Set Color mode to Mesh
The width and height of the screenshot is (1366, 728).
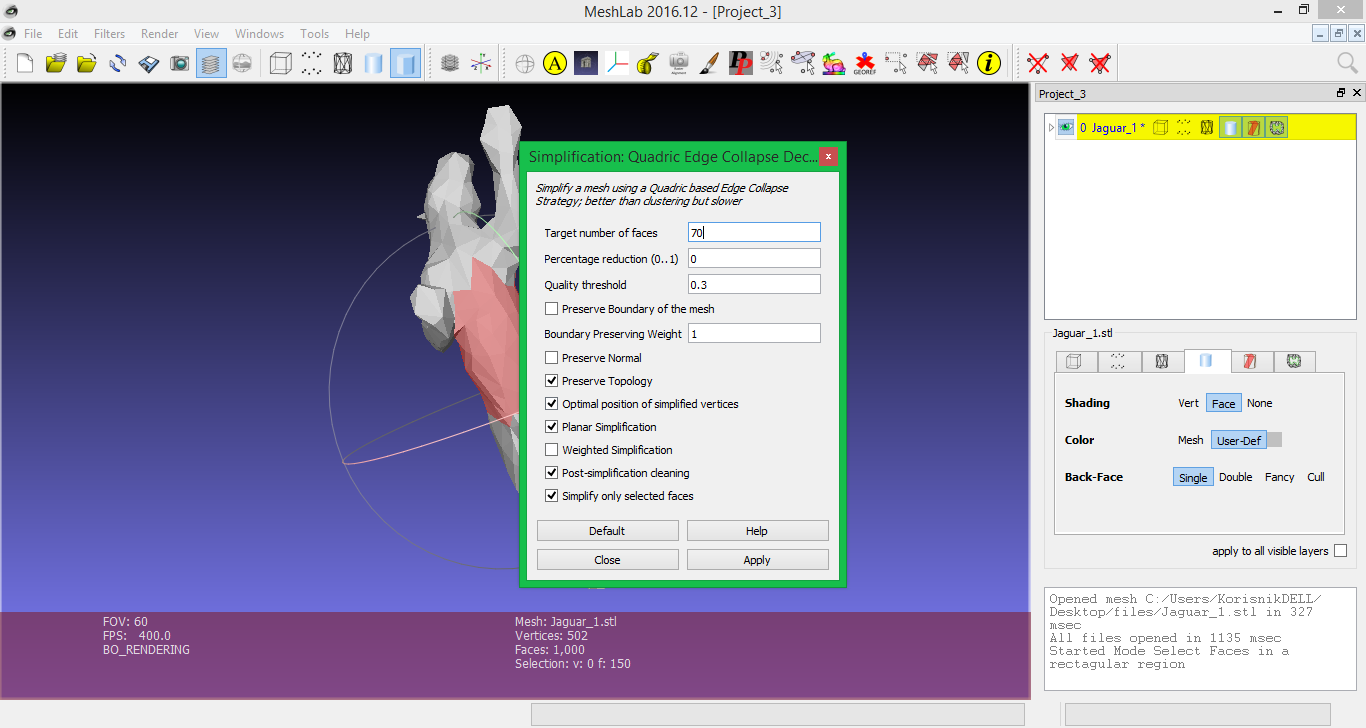coord(1191,440)
